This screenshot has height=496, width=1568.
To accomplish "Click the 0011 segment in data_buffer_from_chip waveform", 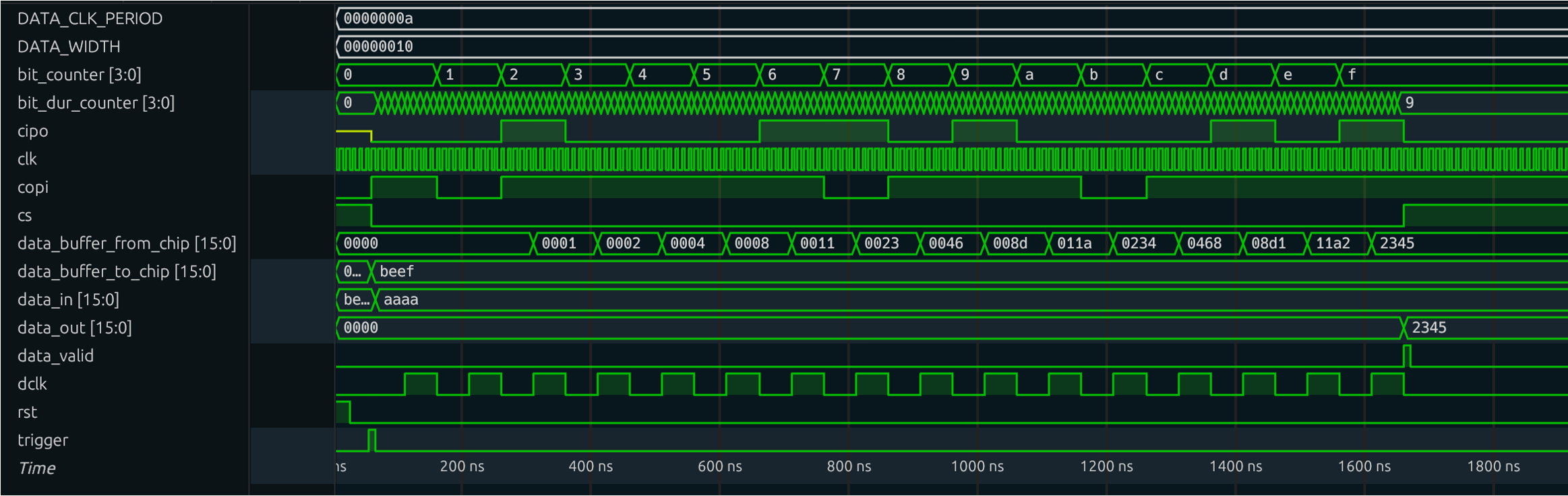I will [817, 243].
